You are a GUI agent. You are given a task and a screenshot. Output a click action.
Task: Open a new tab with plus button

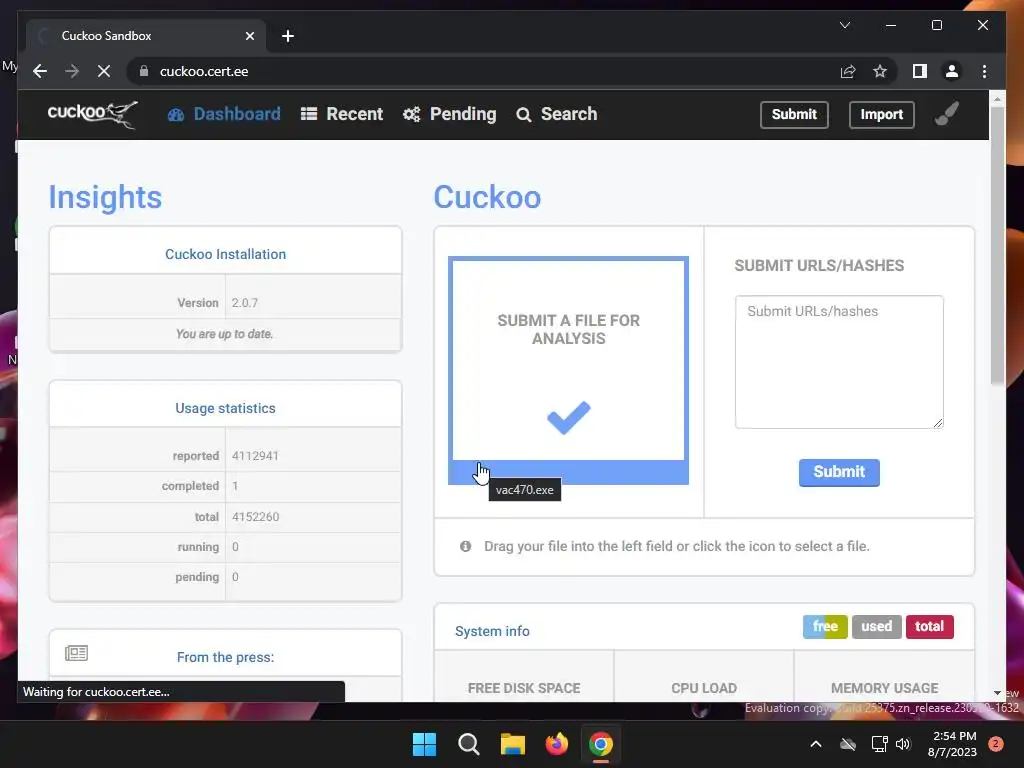(288, 36)
